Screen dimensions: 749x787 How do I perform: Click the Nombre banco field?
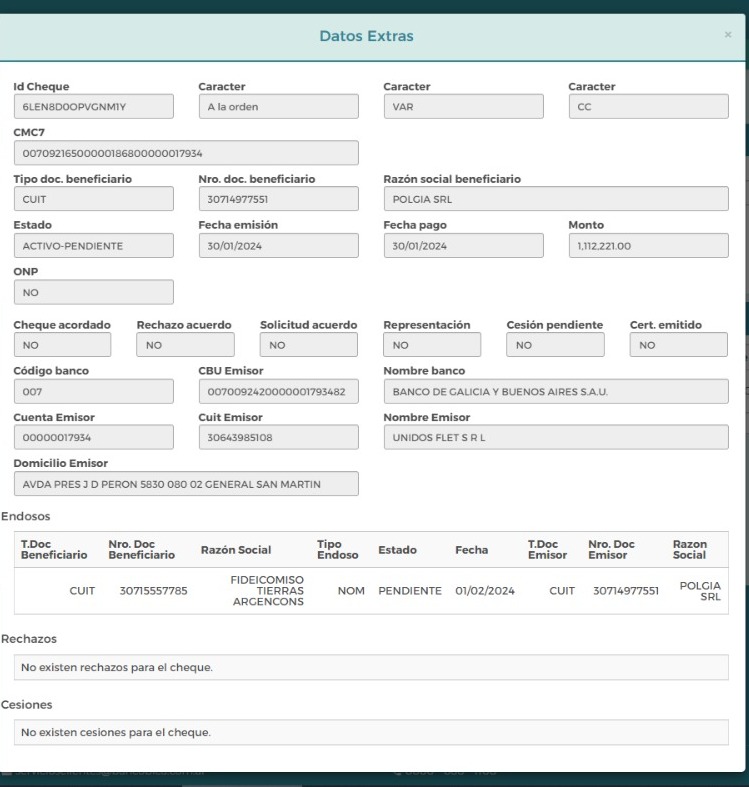pyautogui.click(x=556, y=391)
